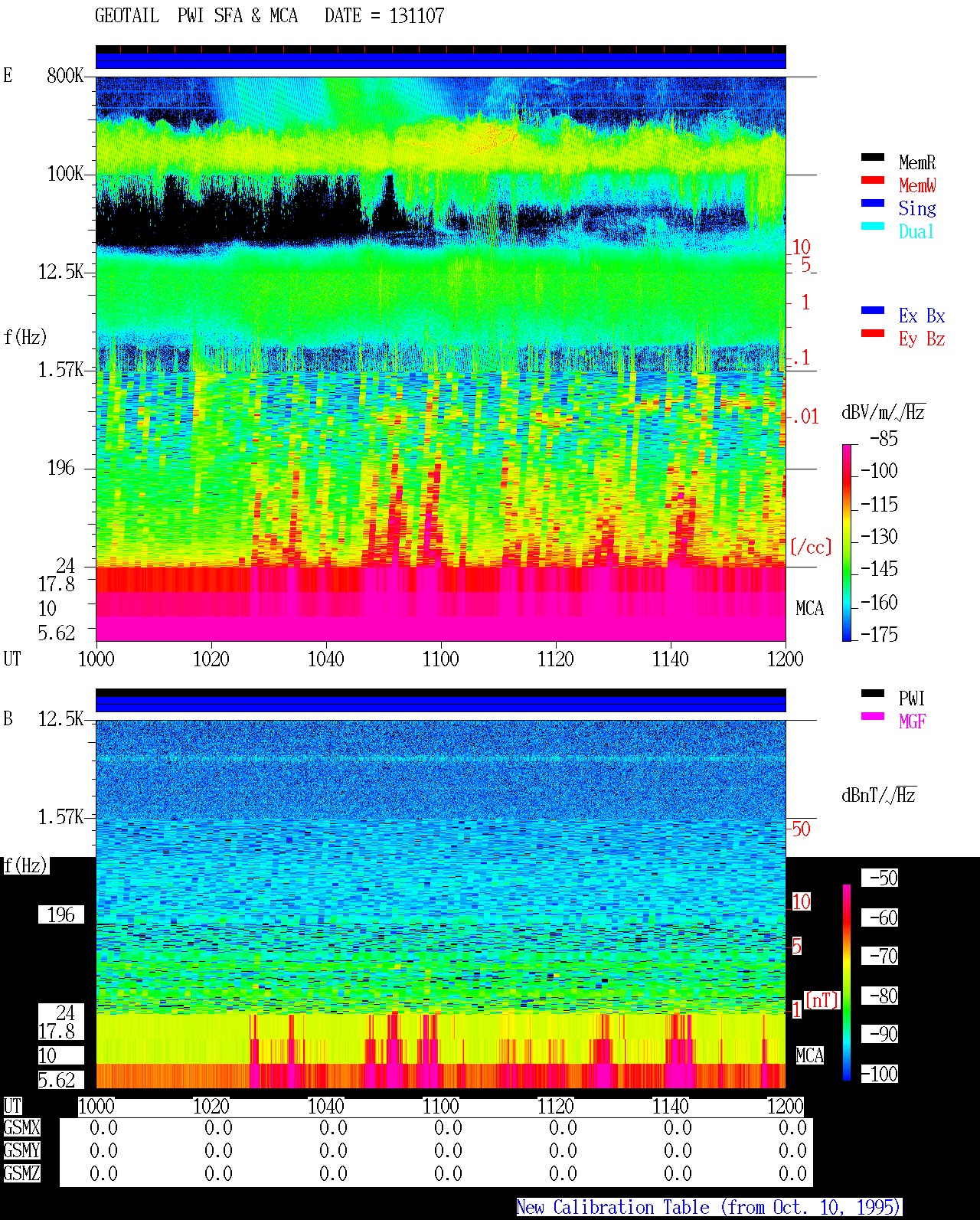Click the GSMY row label
The image size is (980, 1220).
pyautogui.click(x=21, y=1151)
